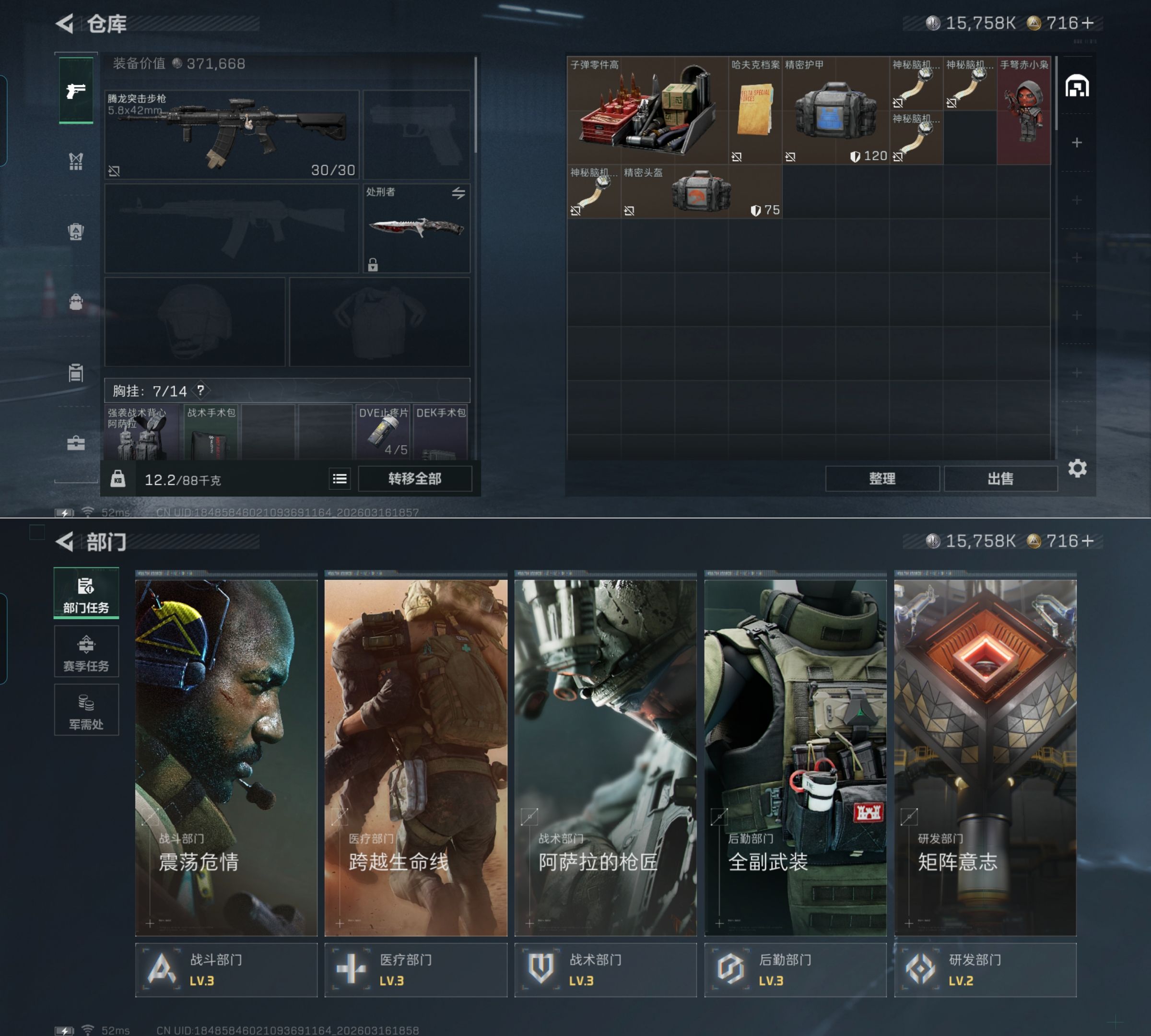Click the warehouse grid vertical scrollbar

1056,94
